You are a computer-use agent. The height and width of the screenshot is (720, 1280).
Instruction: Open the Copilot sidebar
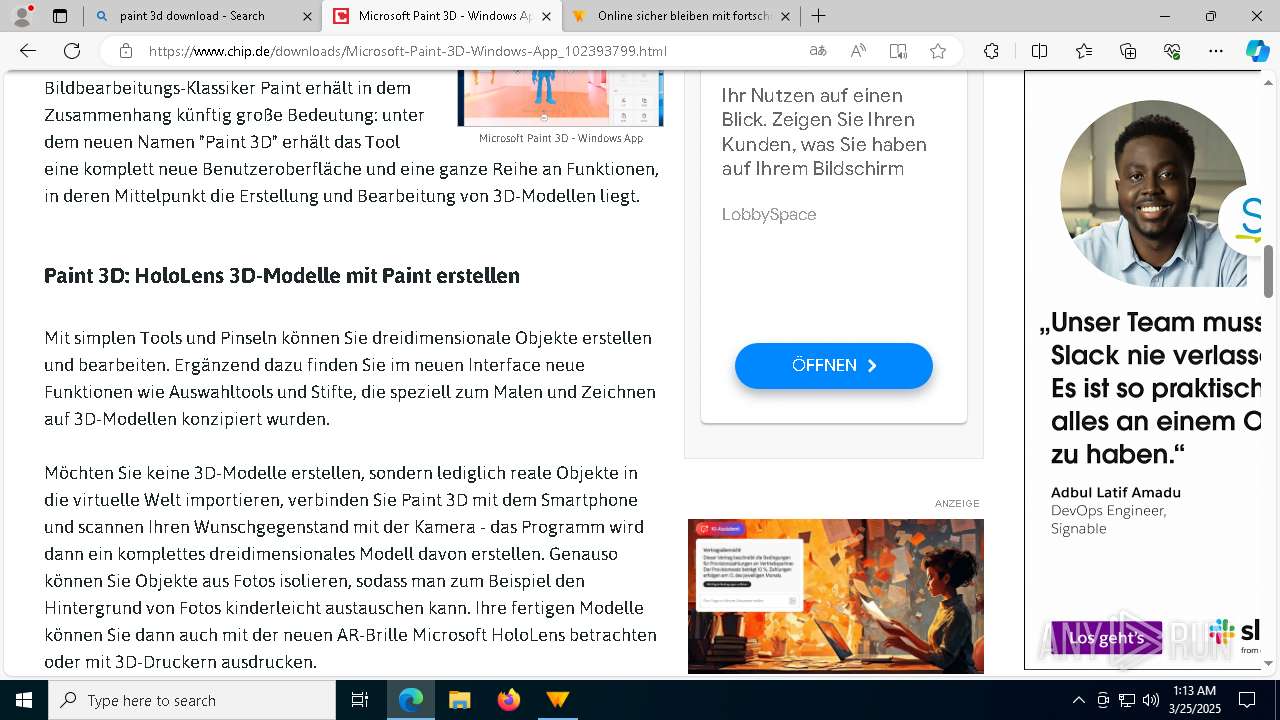1258,51
